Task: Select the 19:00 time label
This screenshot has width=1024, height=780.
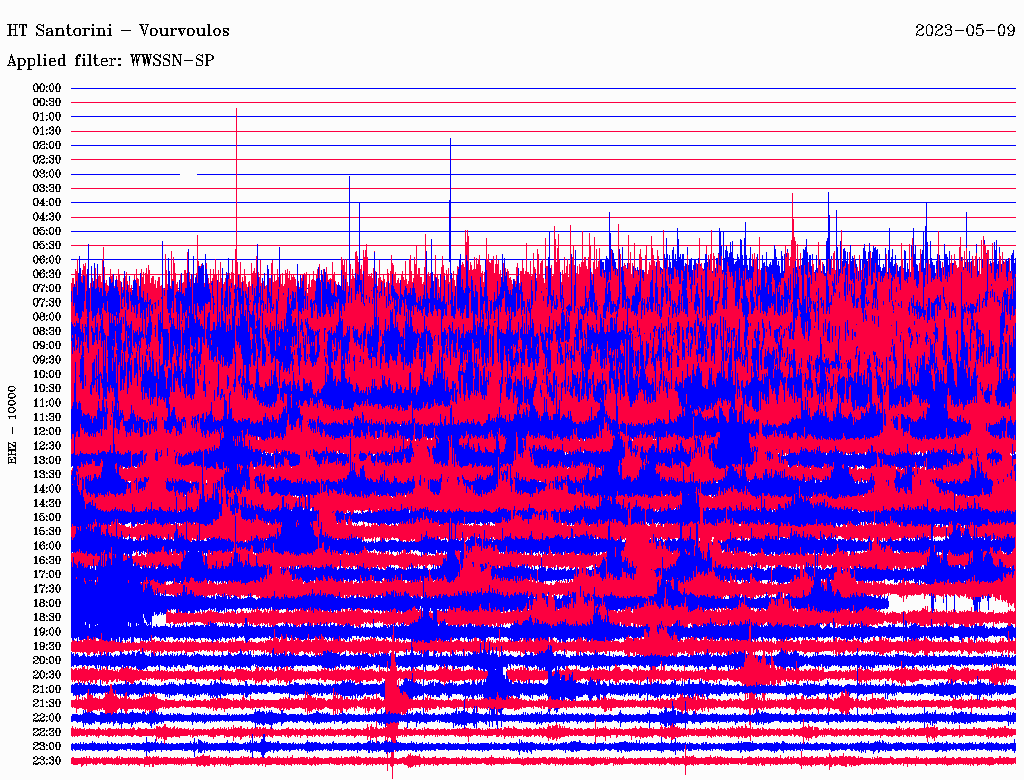Action: 47,632
